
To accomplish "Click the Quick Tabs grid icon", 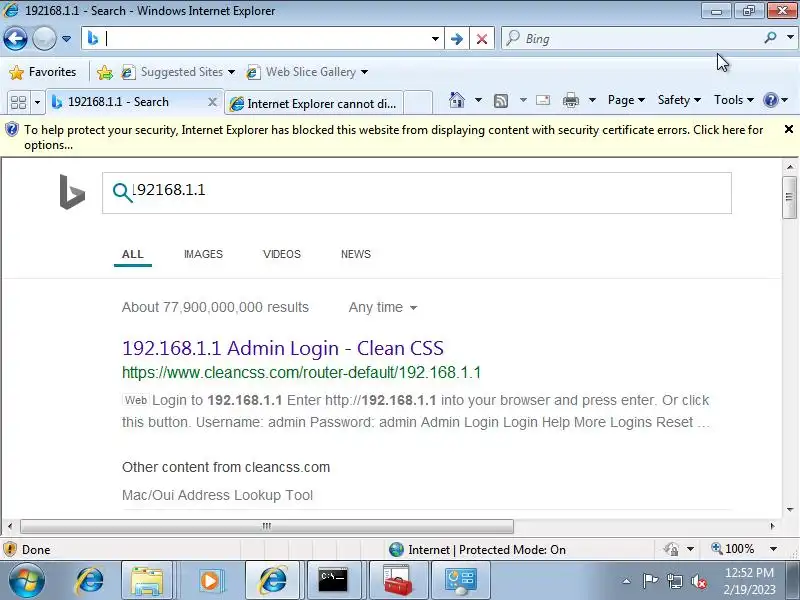I will pos(18,103).
